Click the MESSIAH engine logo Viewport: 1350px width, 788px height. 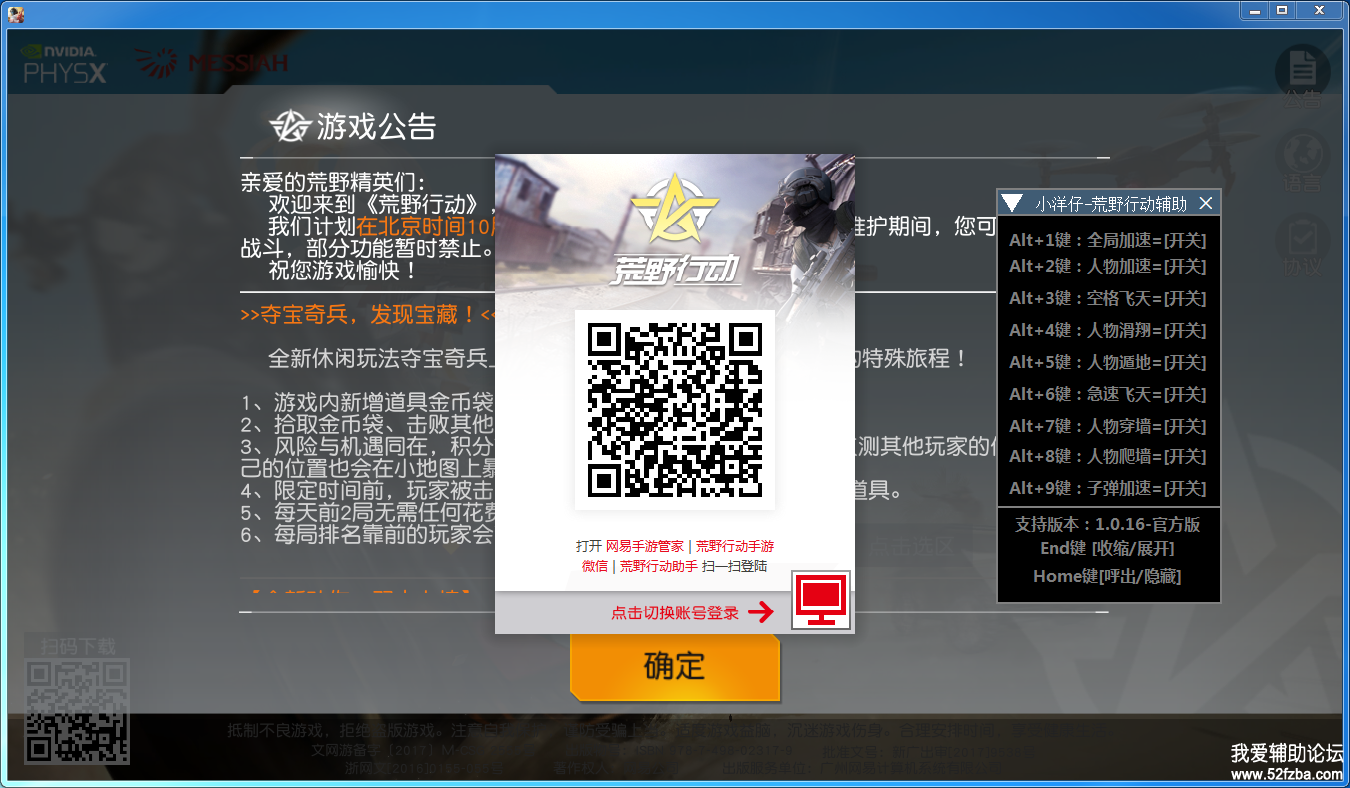coord(211,63)
